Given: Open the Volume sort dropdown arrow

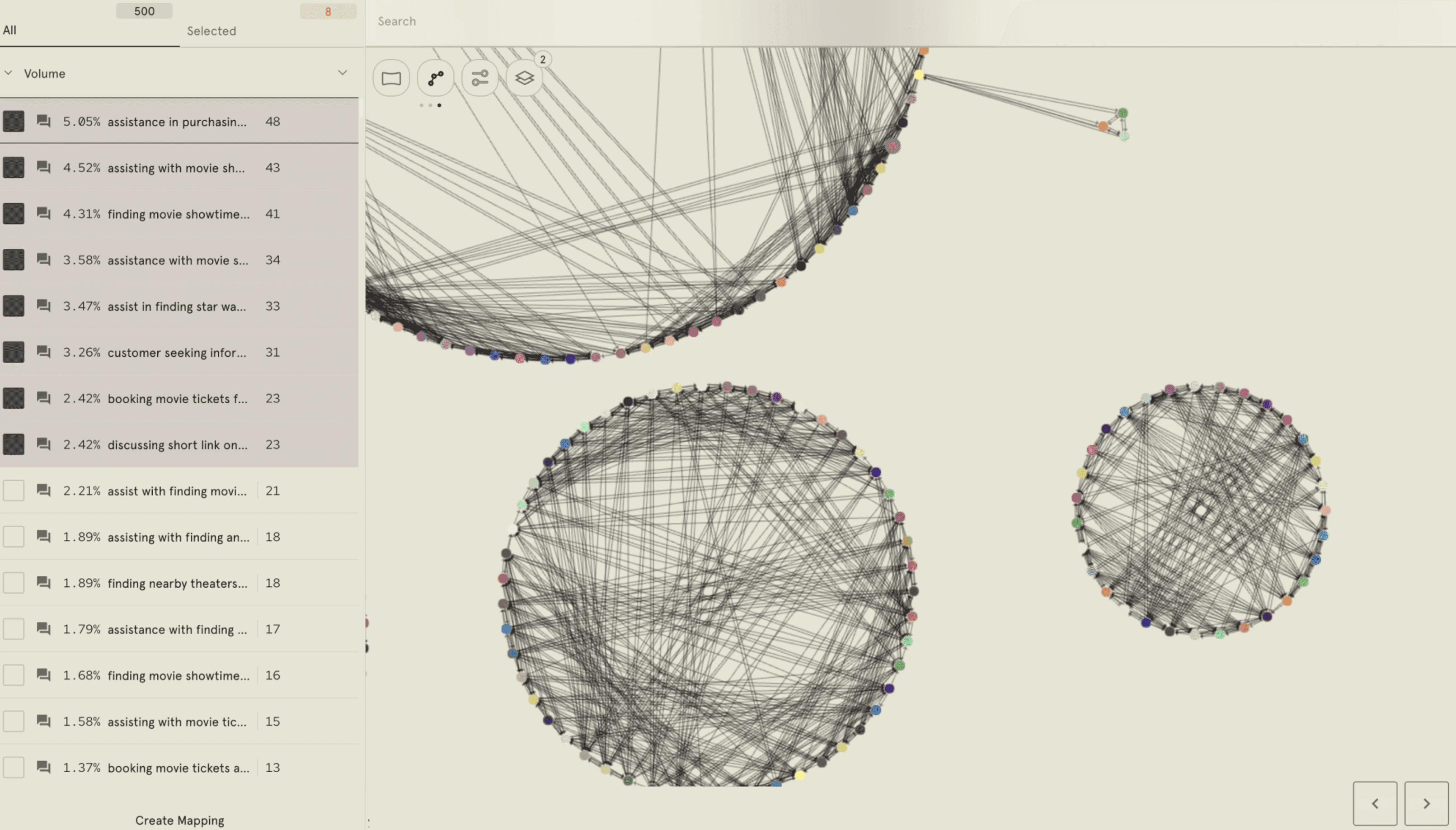Looking at the screenshot, I should [x=343, y=73].
